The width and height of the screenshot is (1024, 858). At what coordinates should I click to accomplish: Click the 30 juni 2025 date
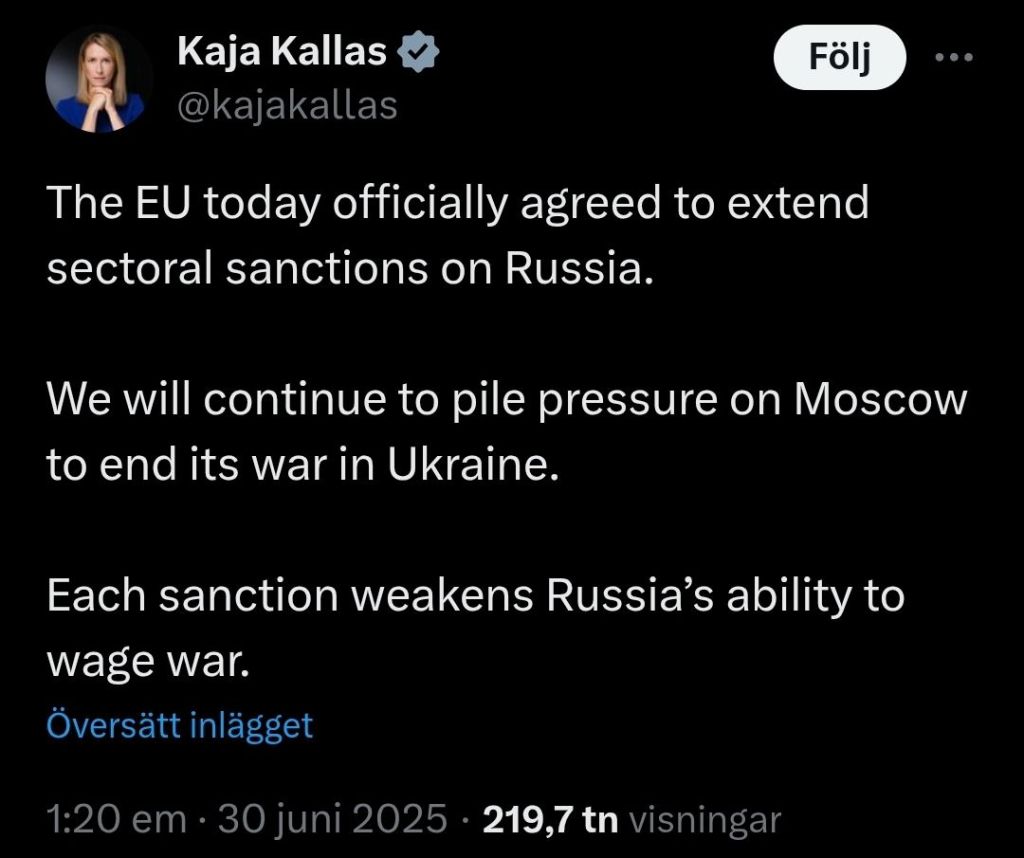click(x=332, y=820)
